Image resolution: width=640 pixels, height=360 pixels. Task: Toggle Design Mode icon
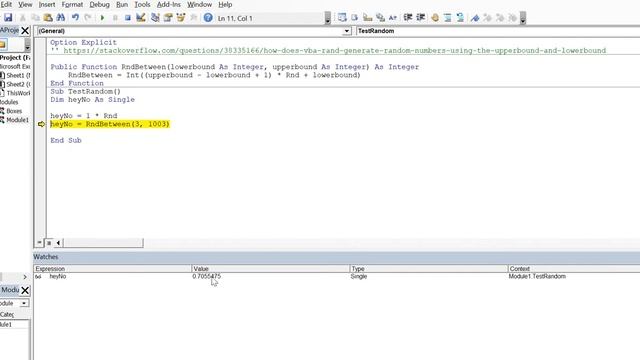pos(141,18)
